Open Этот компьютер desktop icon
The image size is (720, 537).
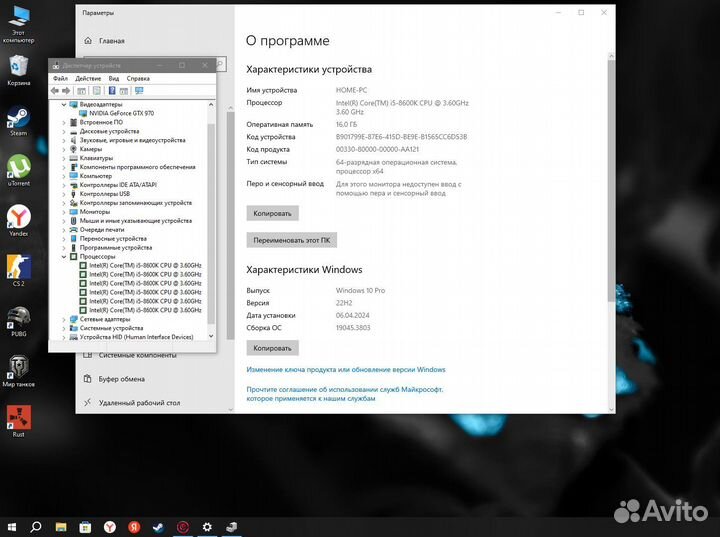(x=18, y=25)
